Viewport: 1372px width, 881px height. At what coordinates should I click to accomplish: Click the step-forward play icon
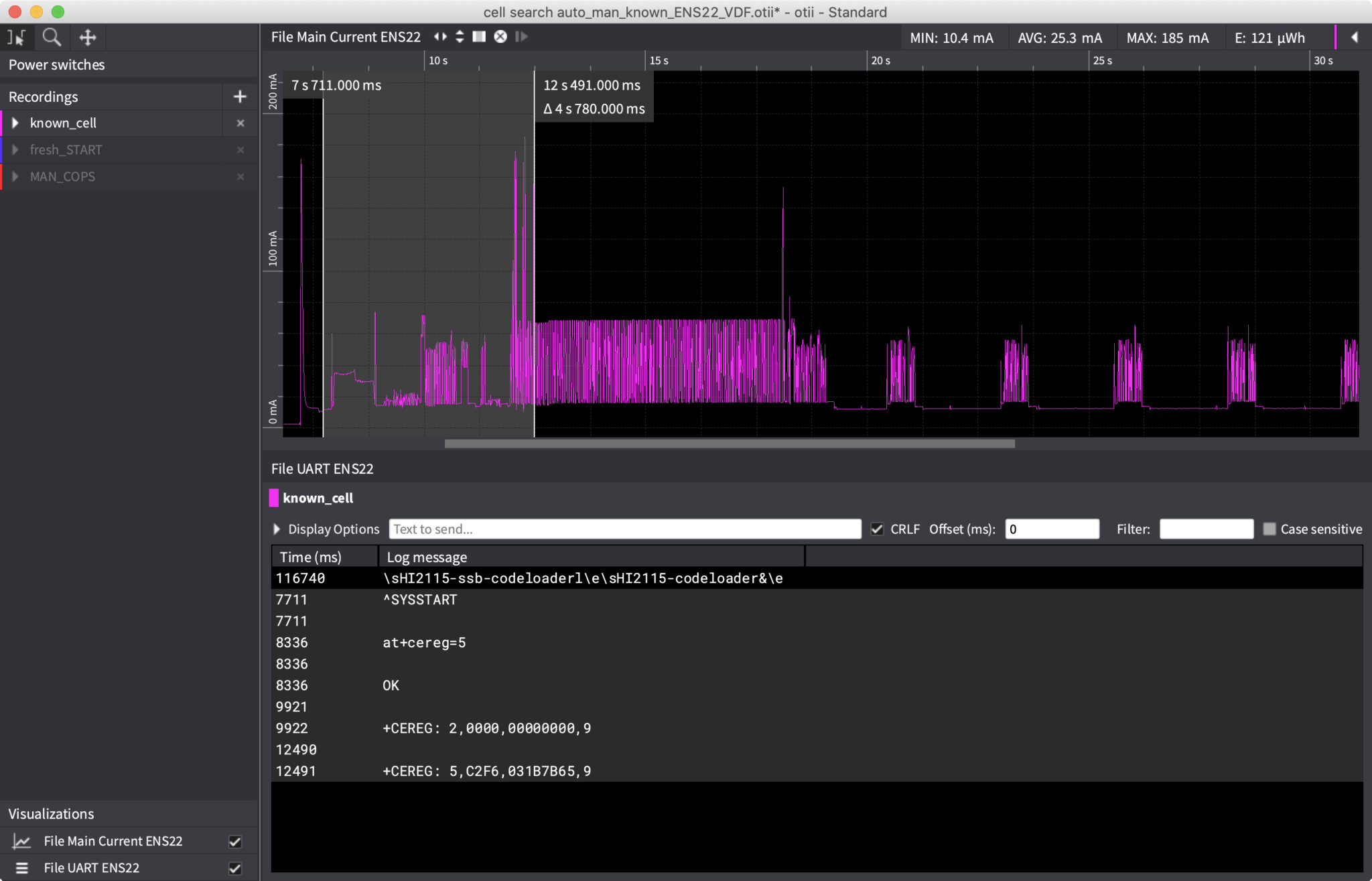click(x=521, y=37)
